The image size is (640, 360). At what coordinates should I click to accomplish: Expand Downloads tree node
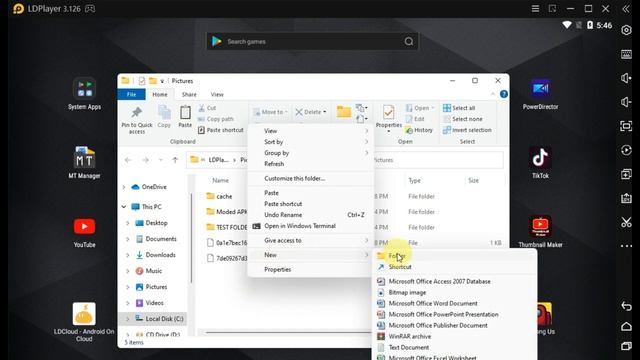pyautogui.click(x=127, y=255)
